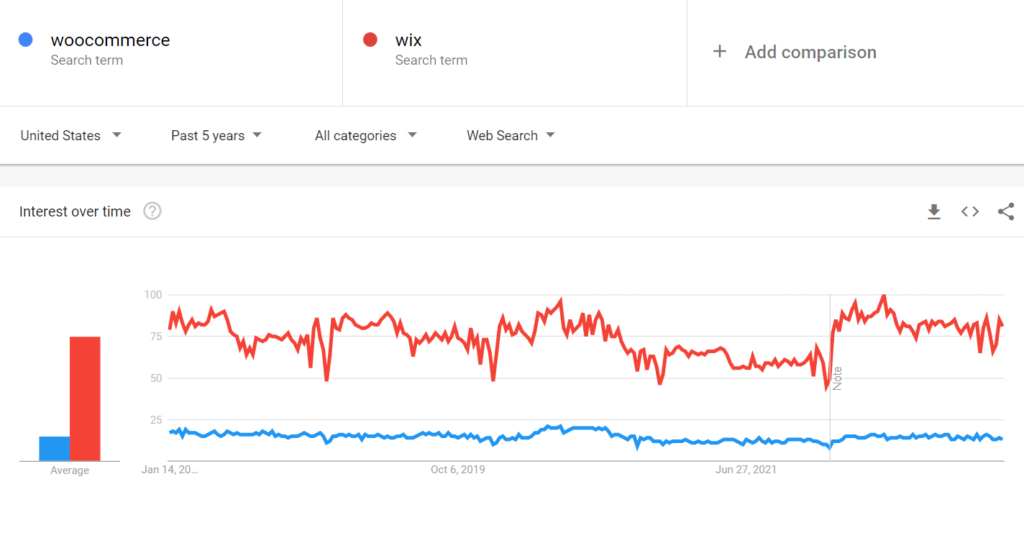Open help for Interest over time

pyautogui.click(x=152, y=212)
